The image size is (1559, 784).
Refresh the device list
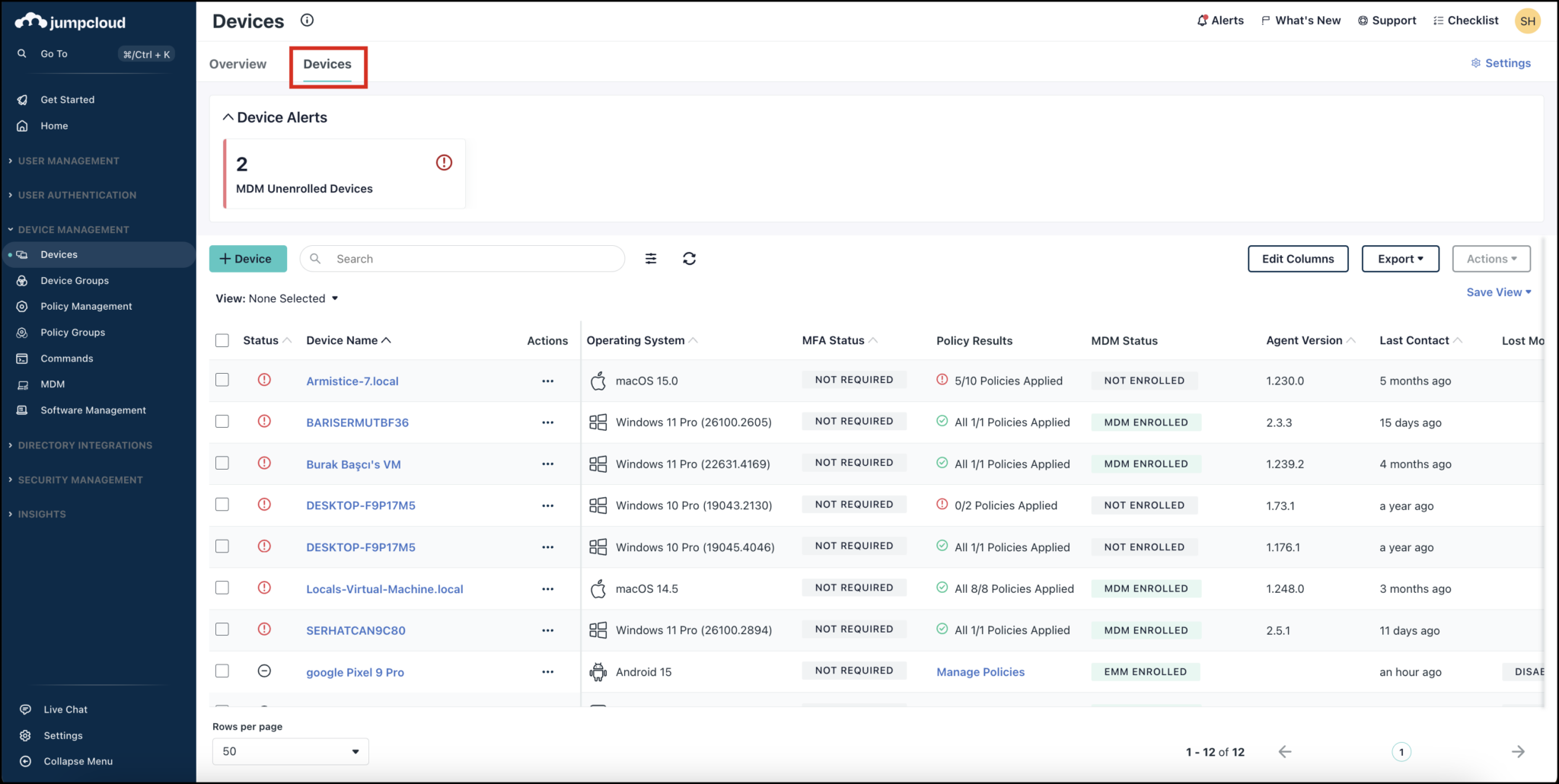point(689,259)
